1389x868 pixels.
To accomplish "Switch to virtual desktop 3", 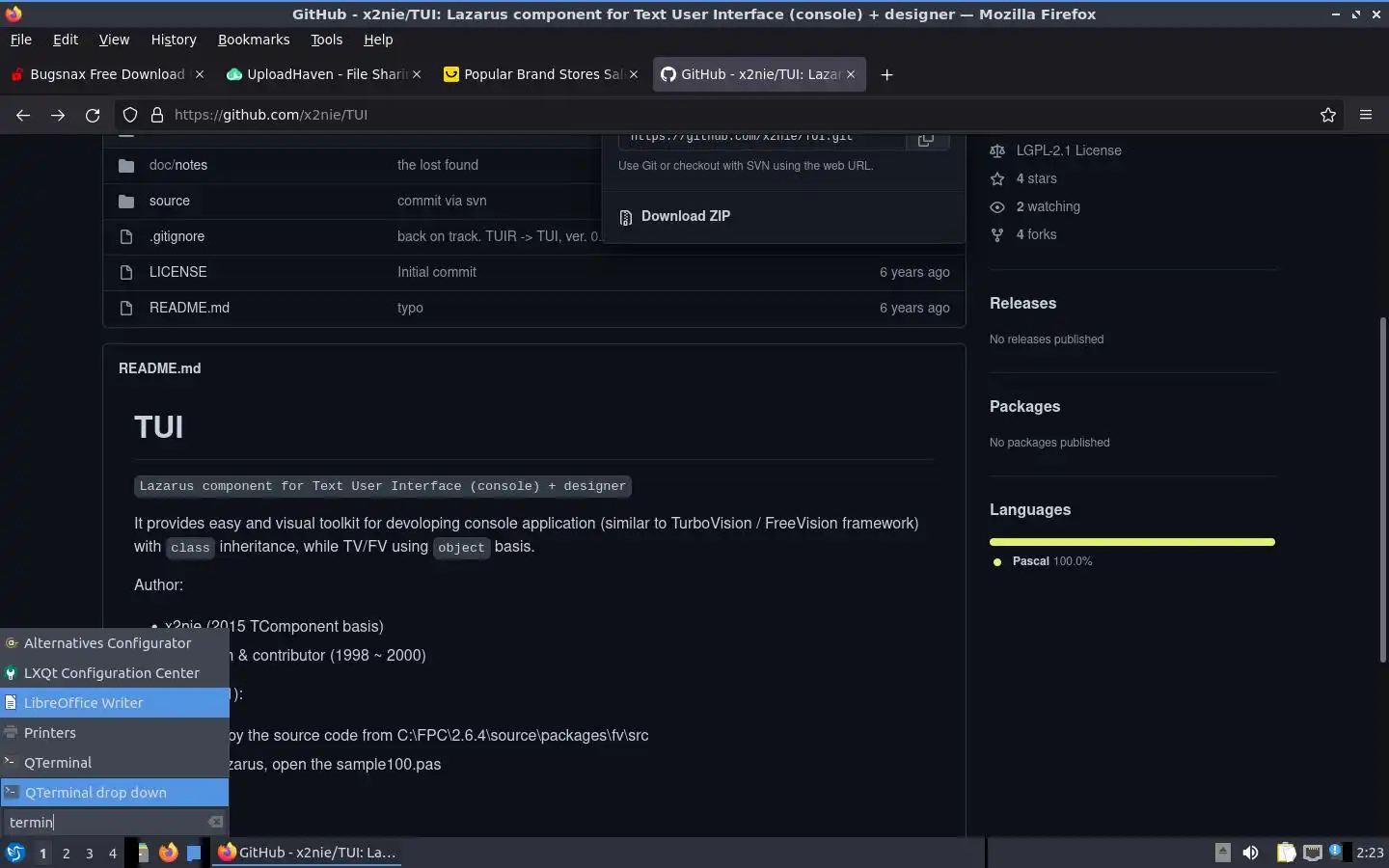I will tap(90, 853).
